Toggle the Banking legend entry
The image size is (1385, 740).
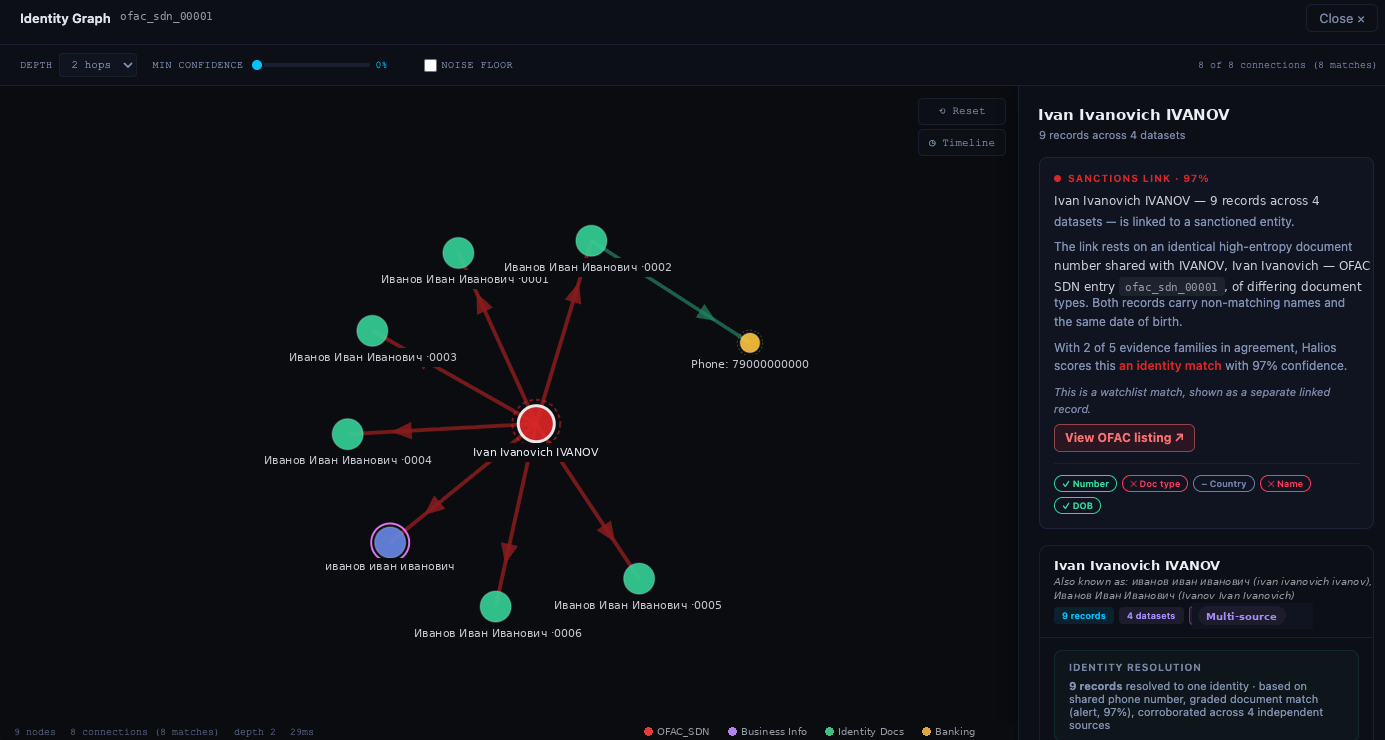click(x=948, y=732)
